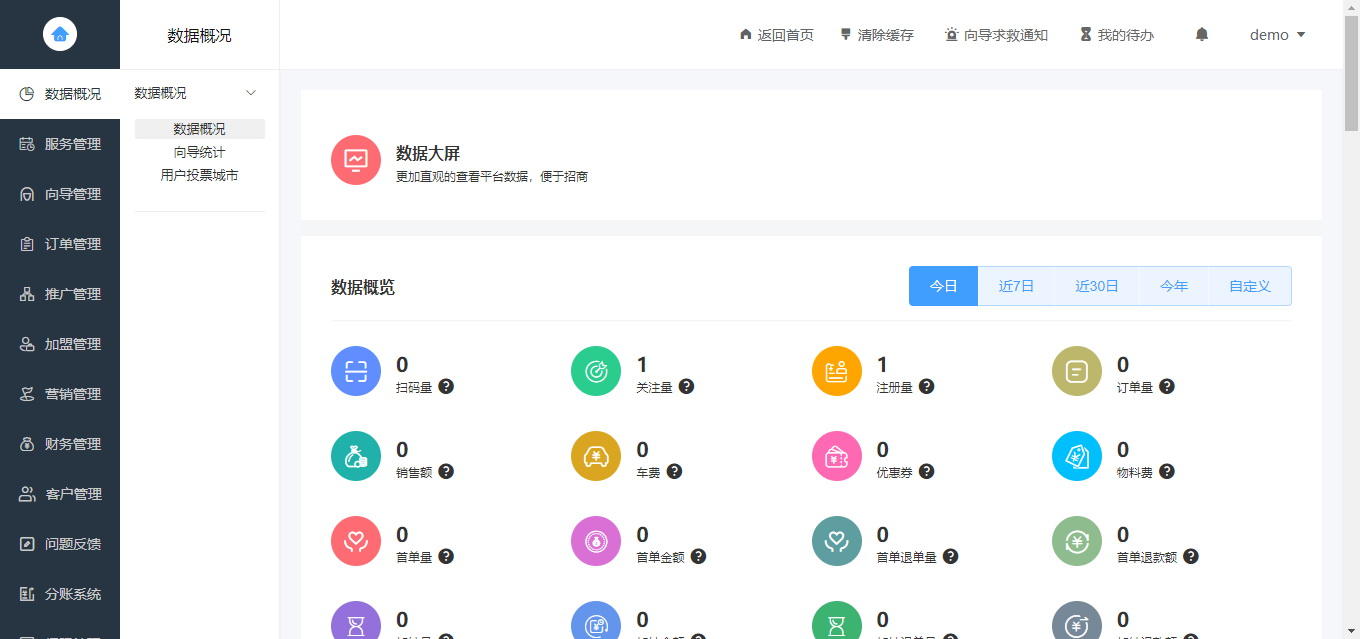Show help for 订单量 question mark
The height and width of the screenshot is (639, 1360).
pyautogui.click(x=1167, y=386)
